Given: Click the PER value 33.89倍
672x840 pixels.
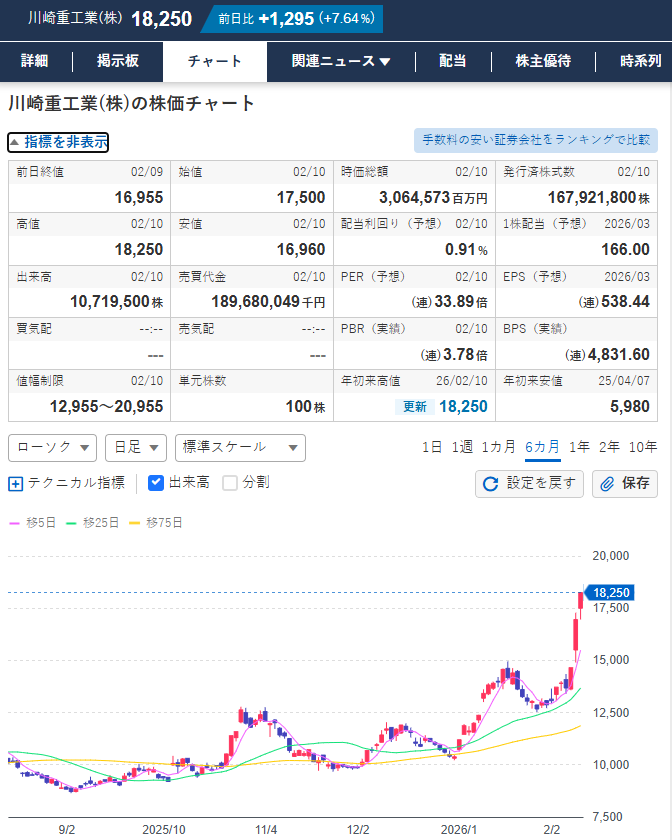Looking at the screenshot, I should pyautogui.click(x=450, y=302).
